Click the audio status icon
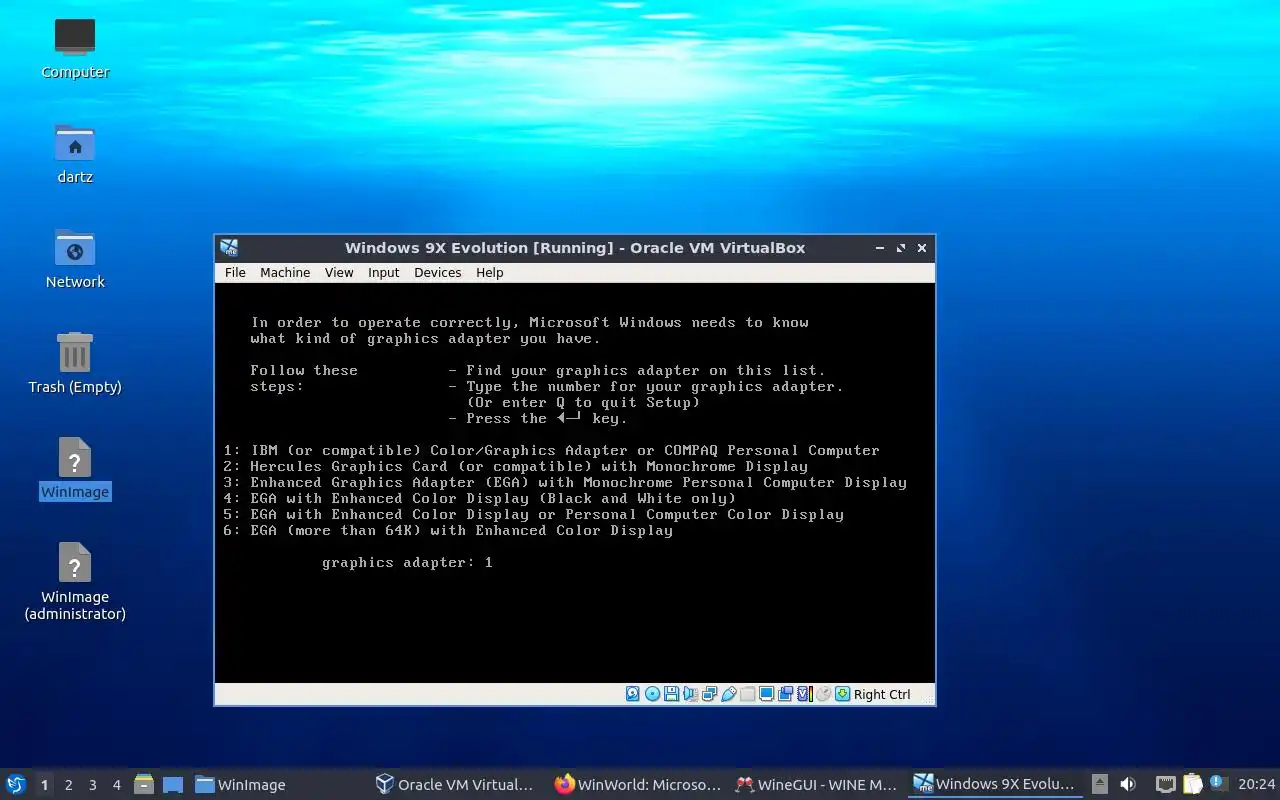1280x800 pixels. click(x=690, y=694)
